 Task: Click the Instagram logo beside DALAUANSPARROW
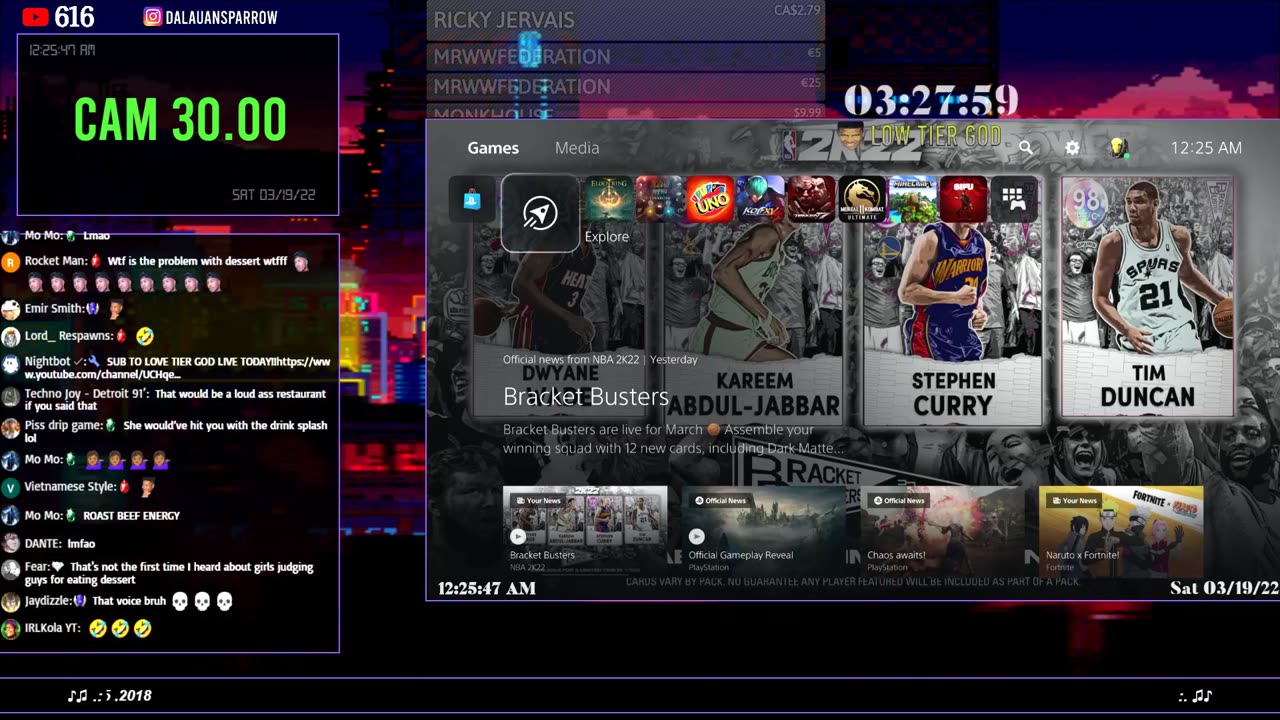click(152, 17)
